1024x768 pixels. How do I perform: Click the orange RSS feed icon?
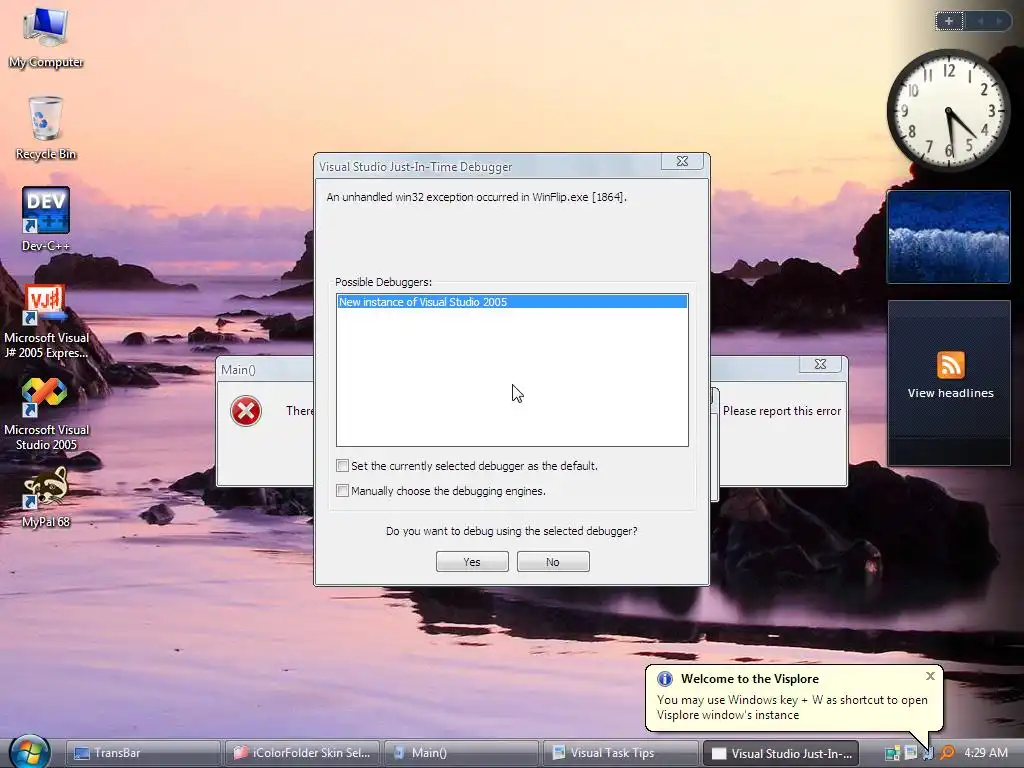click(950, 364)
